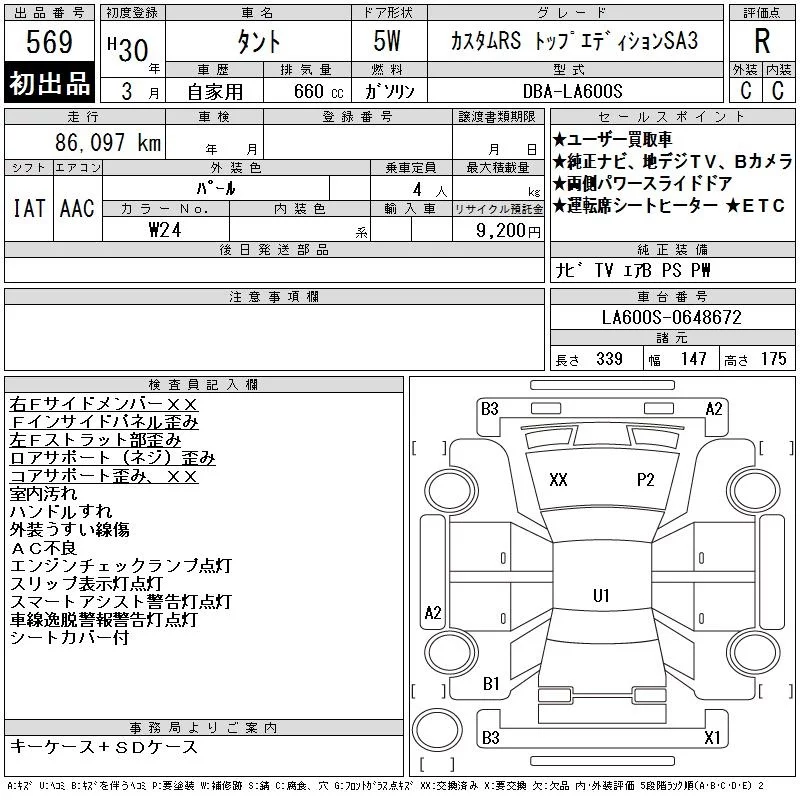Viewport: 800px width, 800px height.
Task: Click the 検査員記入欄 section header
Action: click(x=204, y=385)
